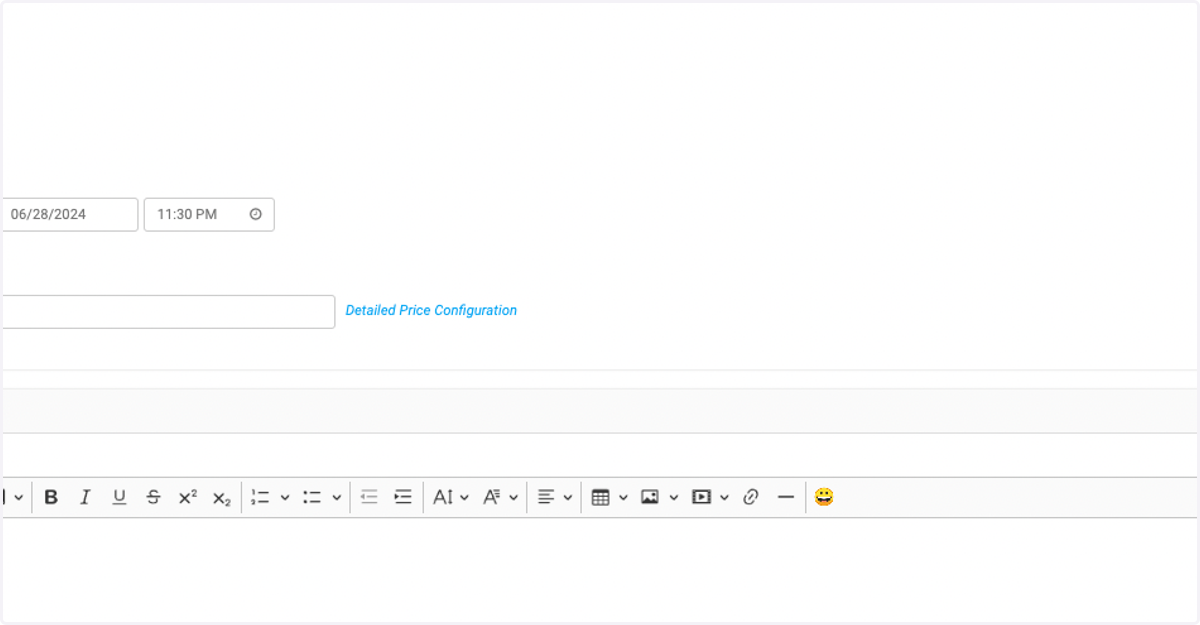The width and height of the screenshot is (1200, 625).
Task: Toggle bold formatting in the editor toolbar
Action: coord(51,497)
